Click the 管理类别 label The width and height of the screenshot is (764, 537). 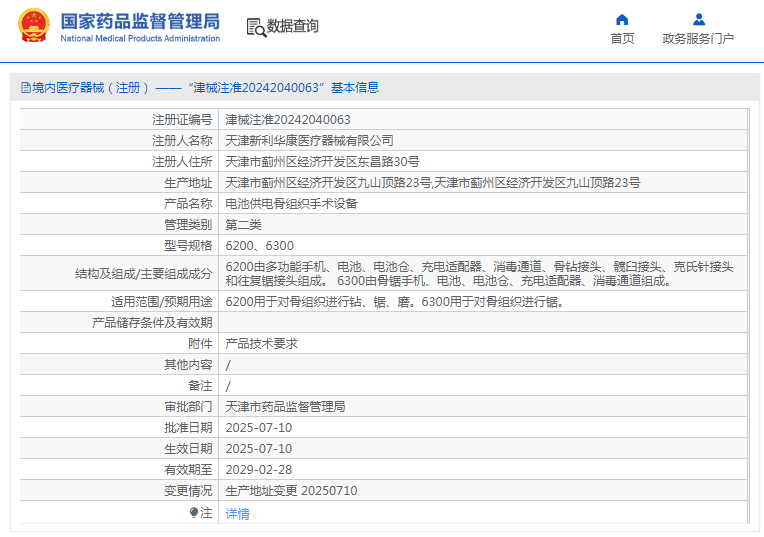pos(188,225)
